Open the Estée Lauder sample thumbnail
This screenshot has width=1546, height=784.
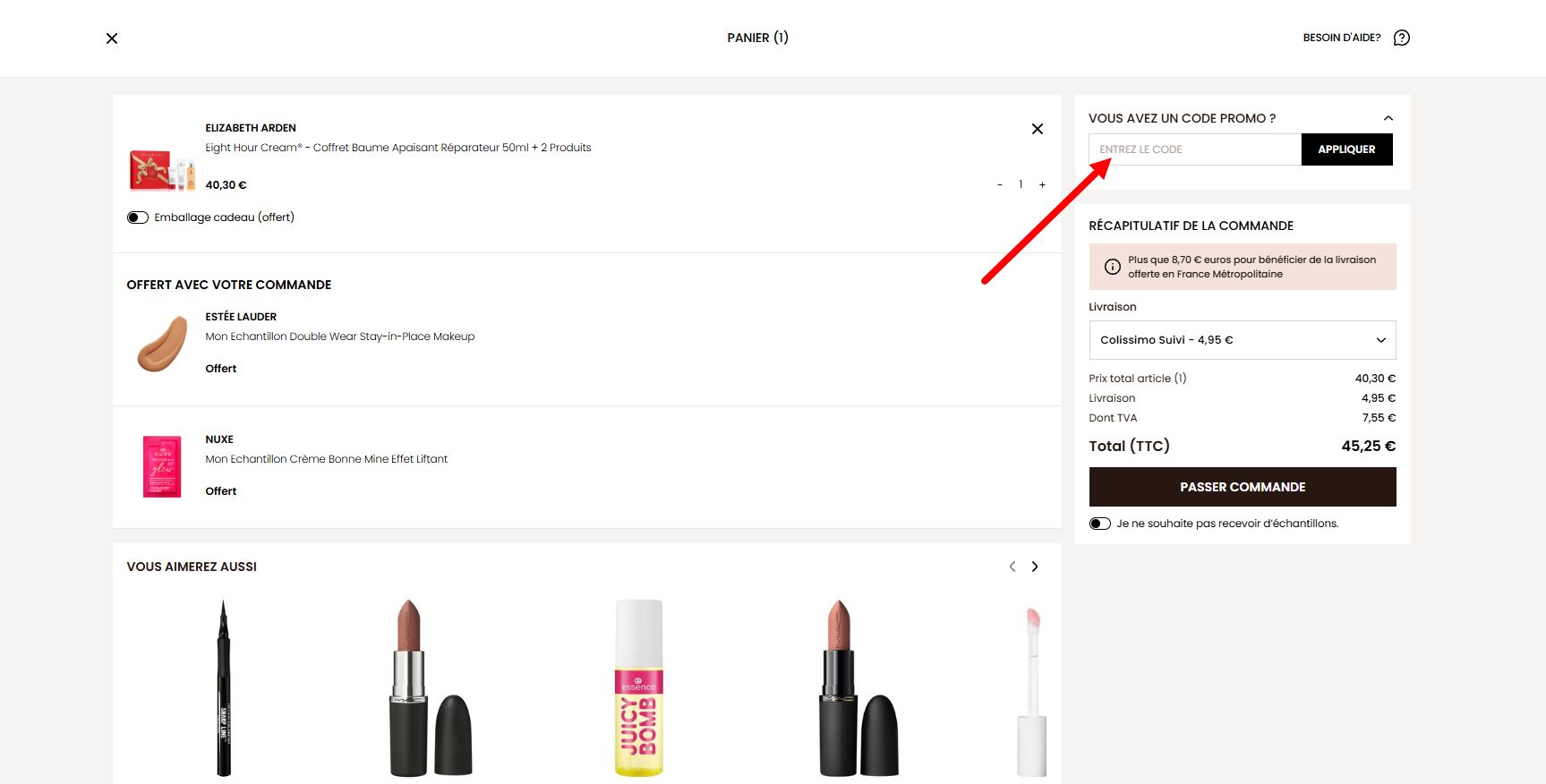pyautogui.click(x=162, y=344)
